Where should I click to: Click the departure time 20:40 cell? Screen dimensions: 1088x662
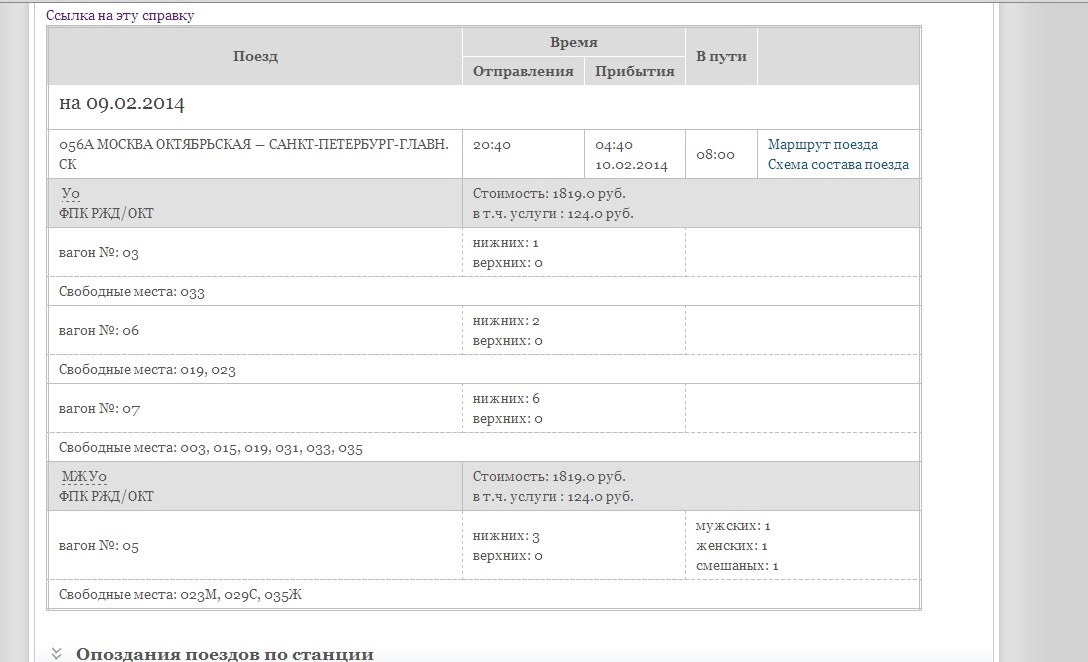tap(492, 145)
